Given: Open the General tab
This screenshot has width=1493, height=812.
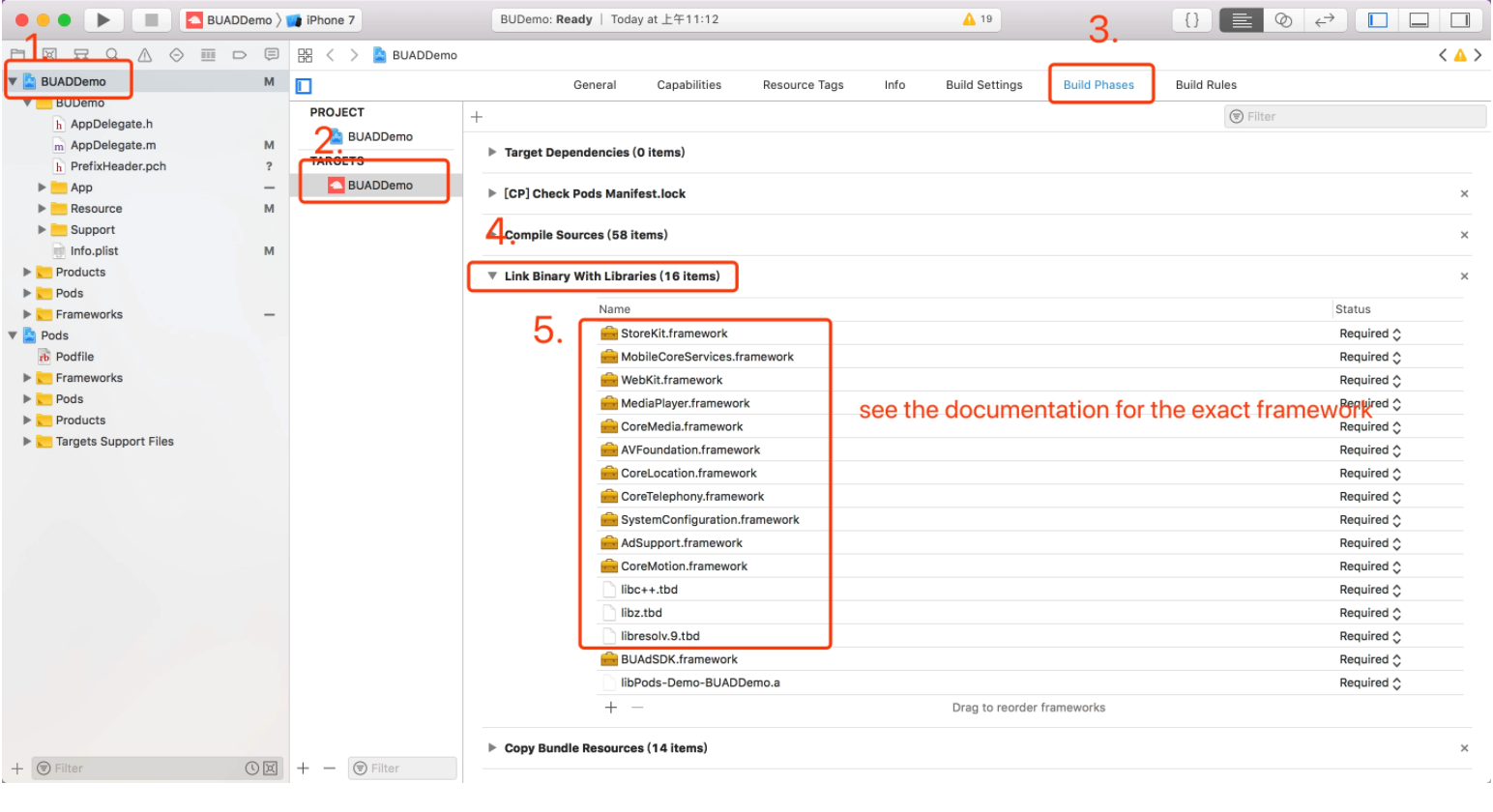Looking at the screenshot, I should (x=595, y=85).
